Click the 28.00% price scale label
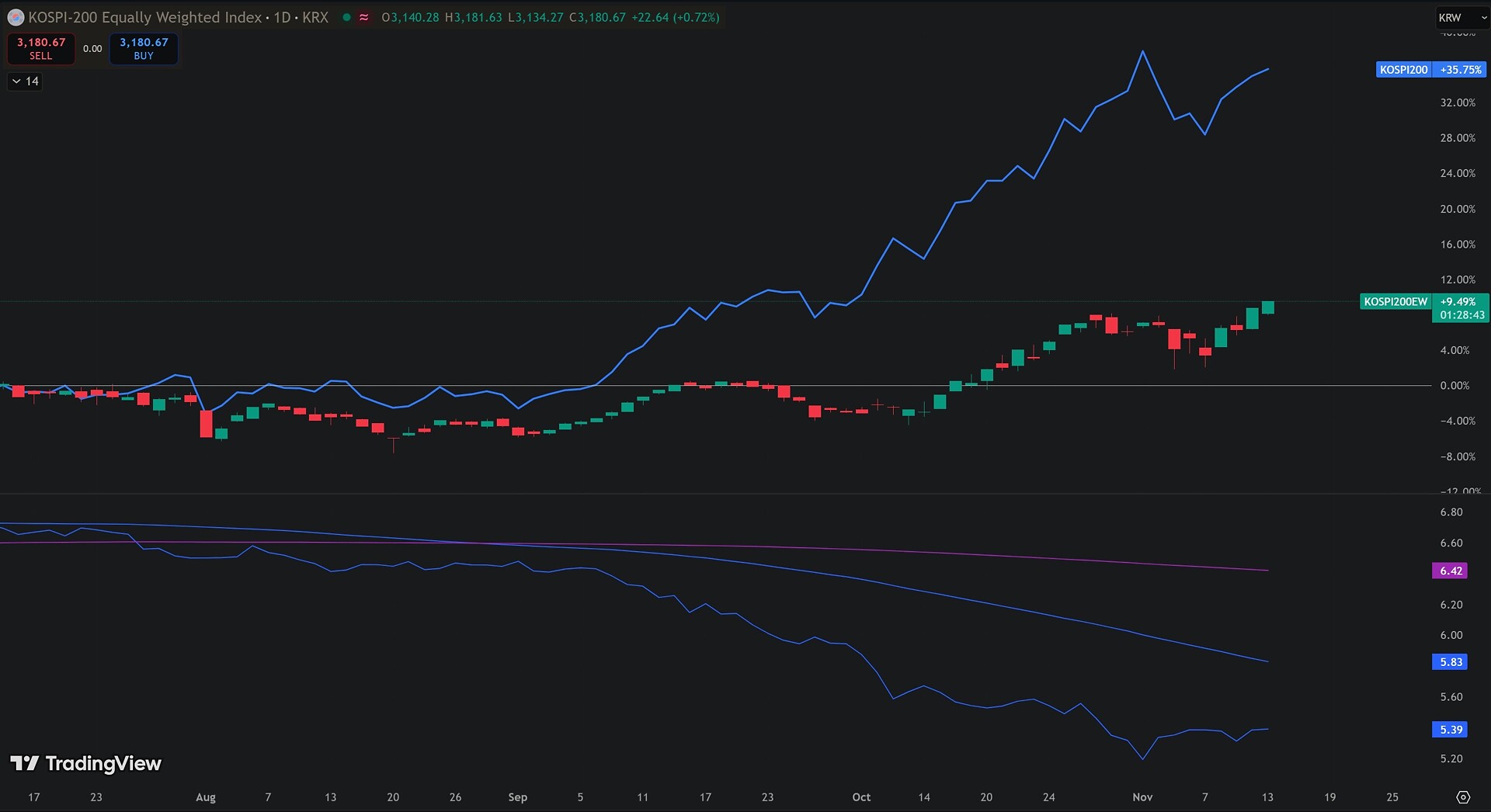 pyautogui.click(x=1458, y=138)
